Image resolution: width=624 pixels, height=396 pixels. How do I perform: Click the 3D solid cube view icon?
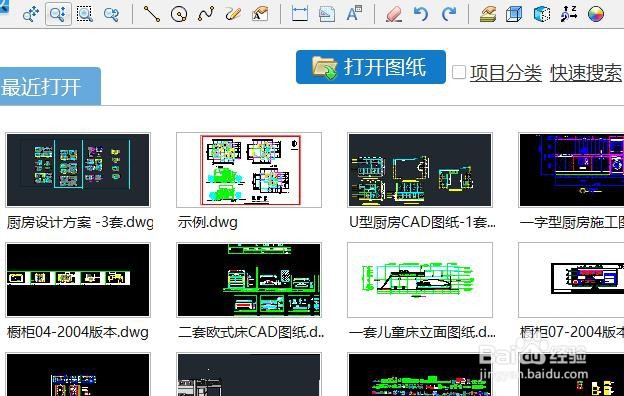(x=542, y=14)
